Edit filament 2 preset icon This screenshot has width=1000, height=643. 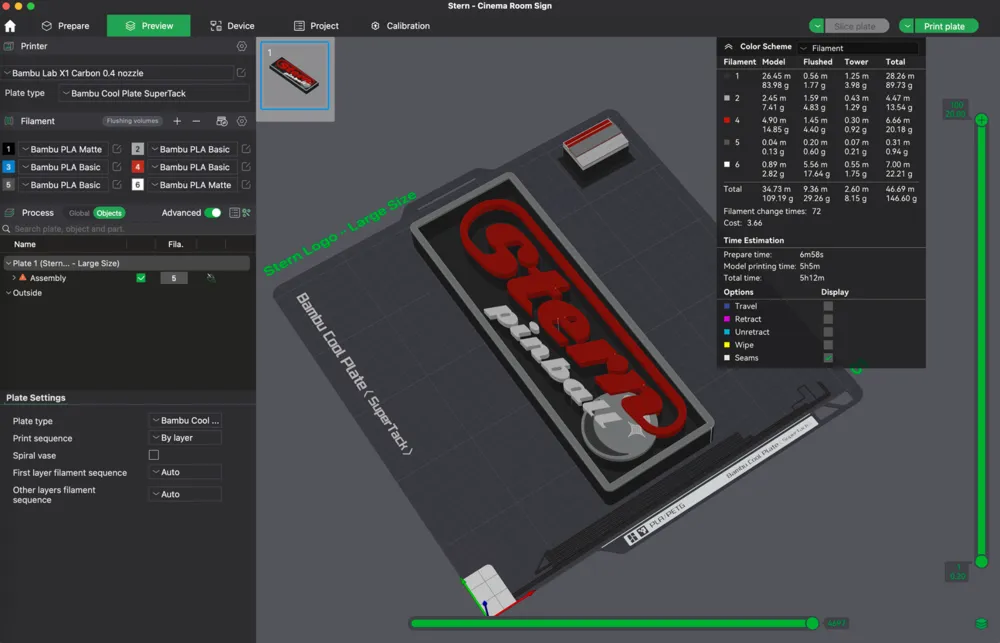(x=246, y=149)
